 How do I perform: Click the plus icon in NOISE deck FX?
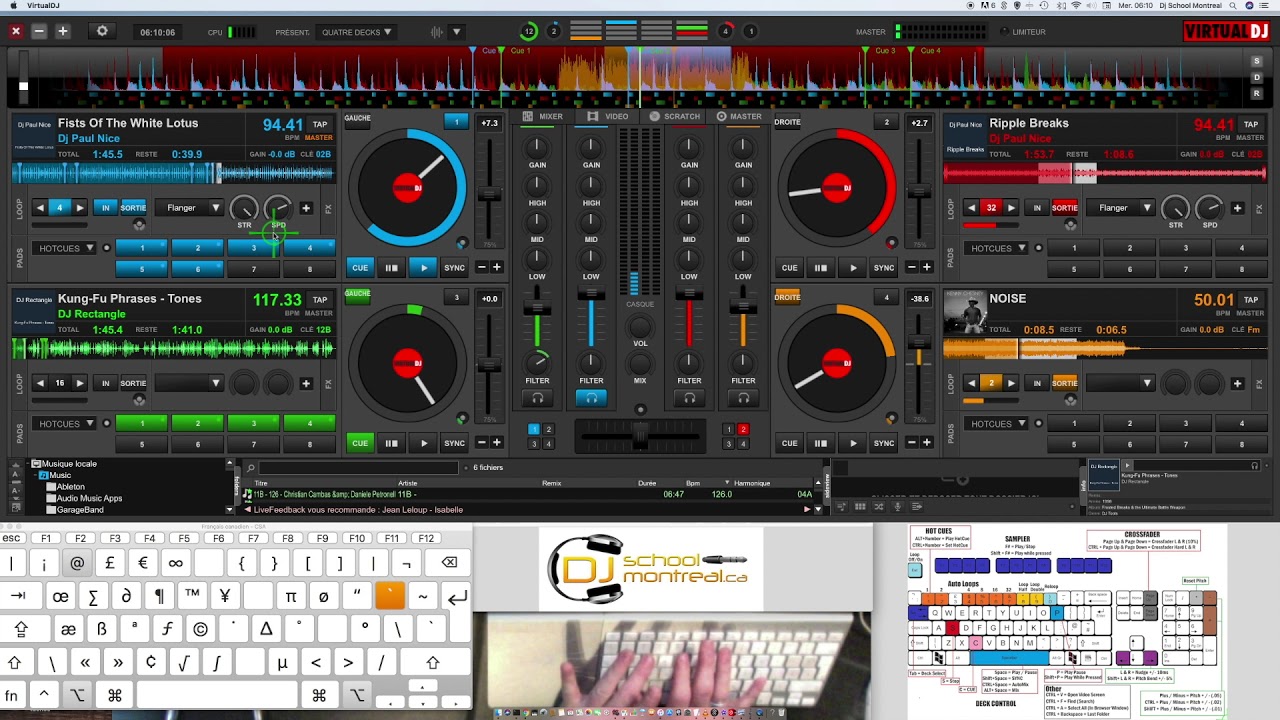[x=1237, y=383]
